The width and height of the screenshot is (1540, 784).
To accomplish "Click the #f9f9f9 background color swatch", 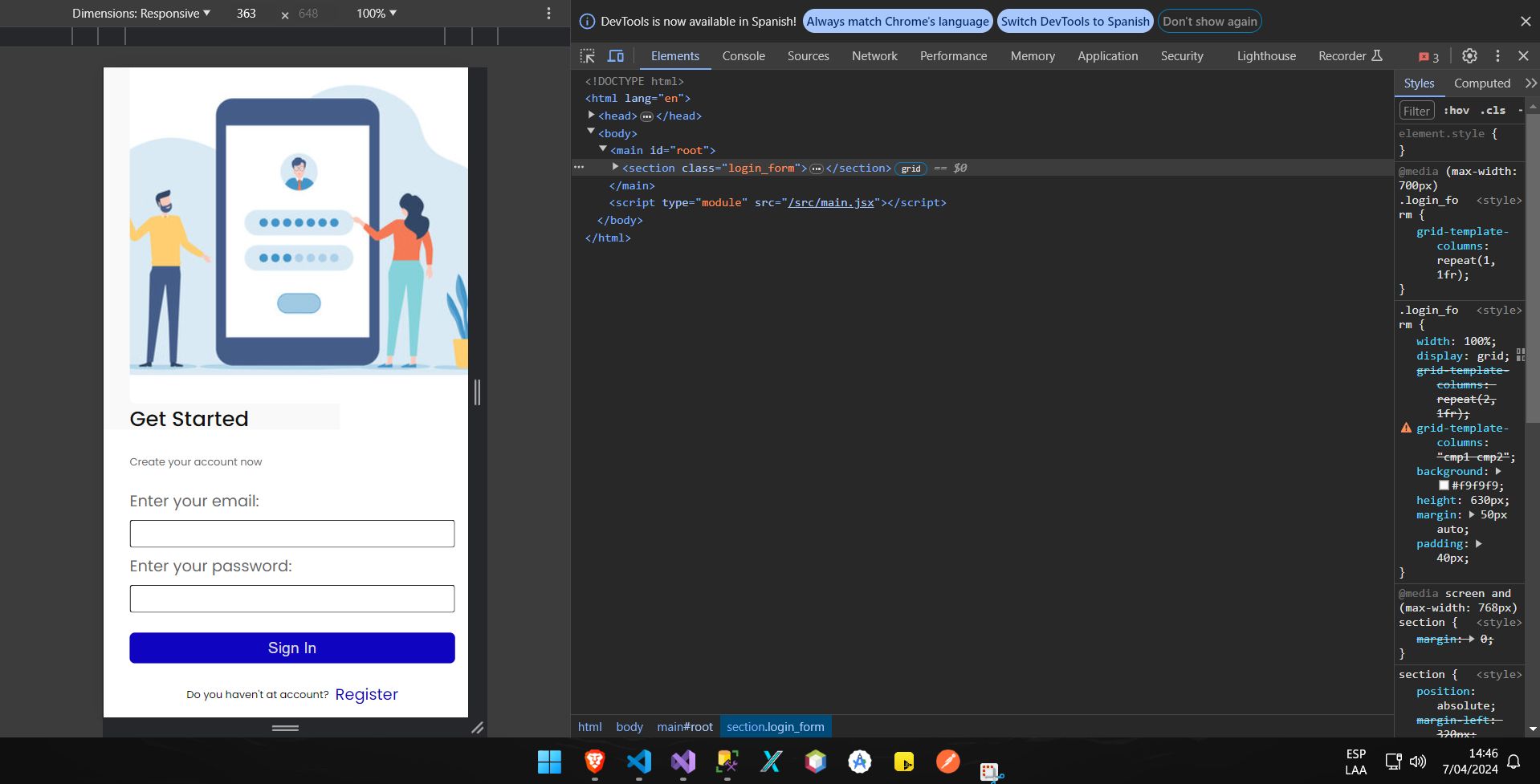I will [x=1444, y=485].
